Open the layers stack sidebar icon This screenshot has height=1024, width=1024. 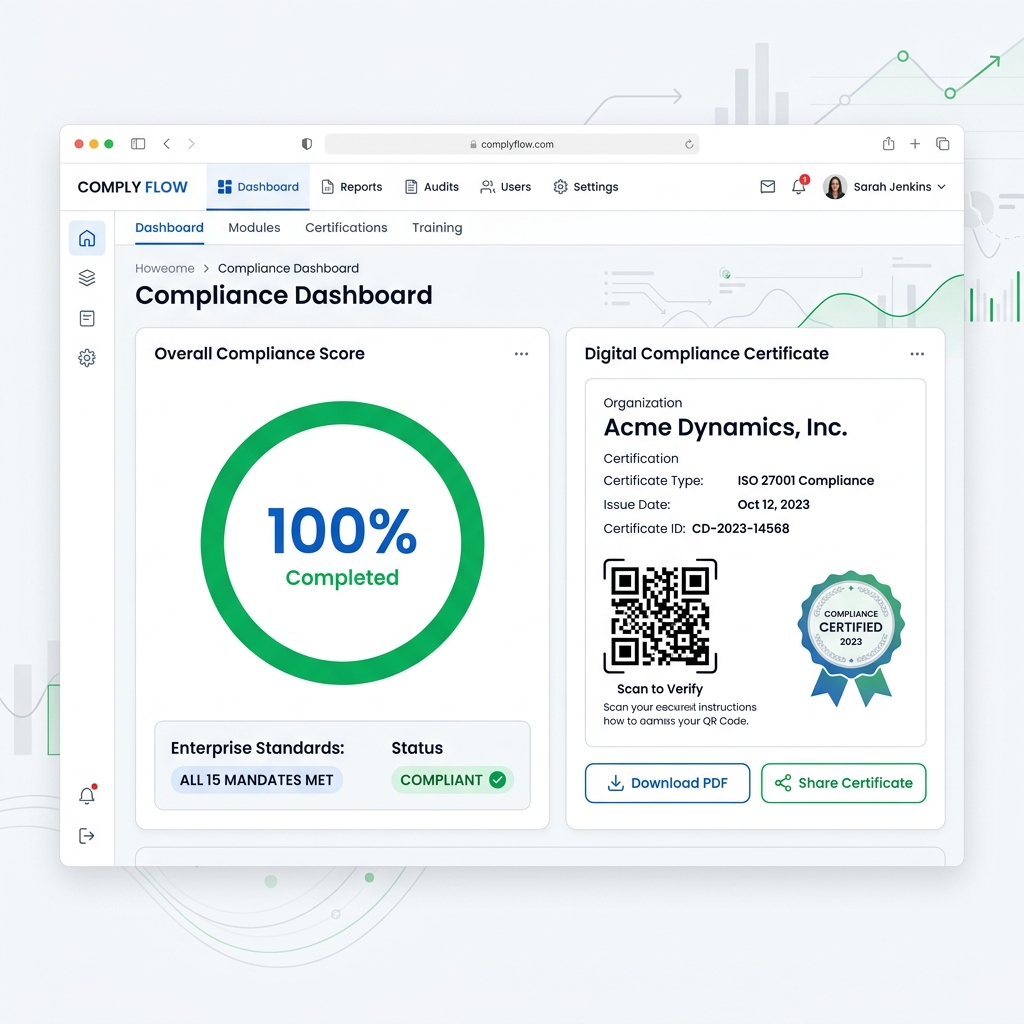[87, 278]
